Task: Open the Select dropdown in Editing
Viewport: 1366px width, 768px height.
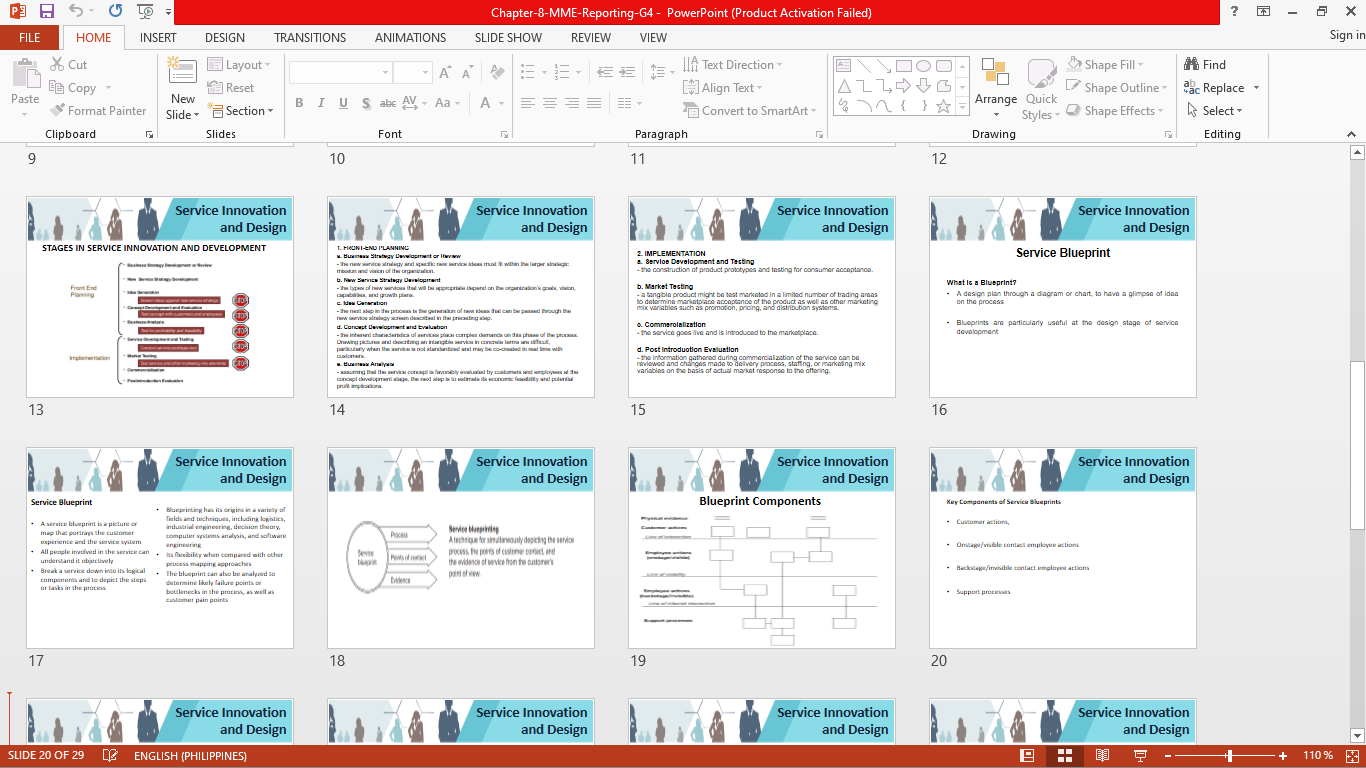Action: coord(1217,110)
